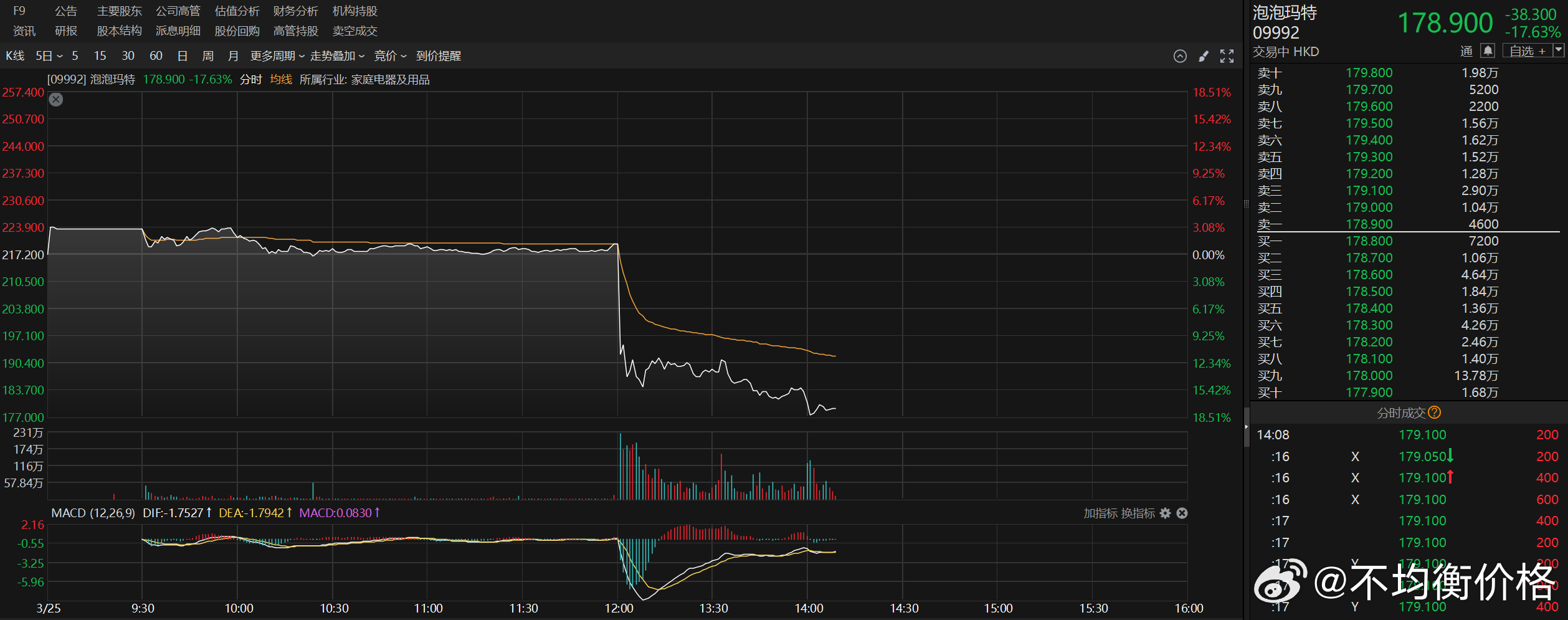The width and height of the screenshot is (1568, 620).
Task: Open 资讯 news
Action: pyautogui.click(x=24, y=31)
